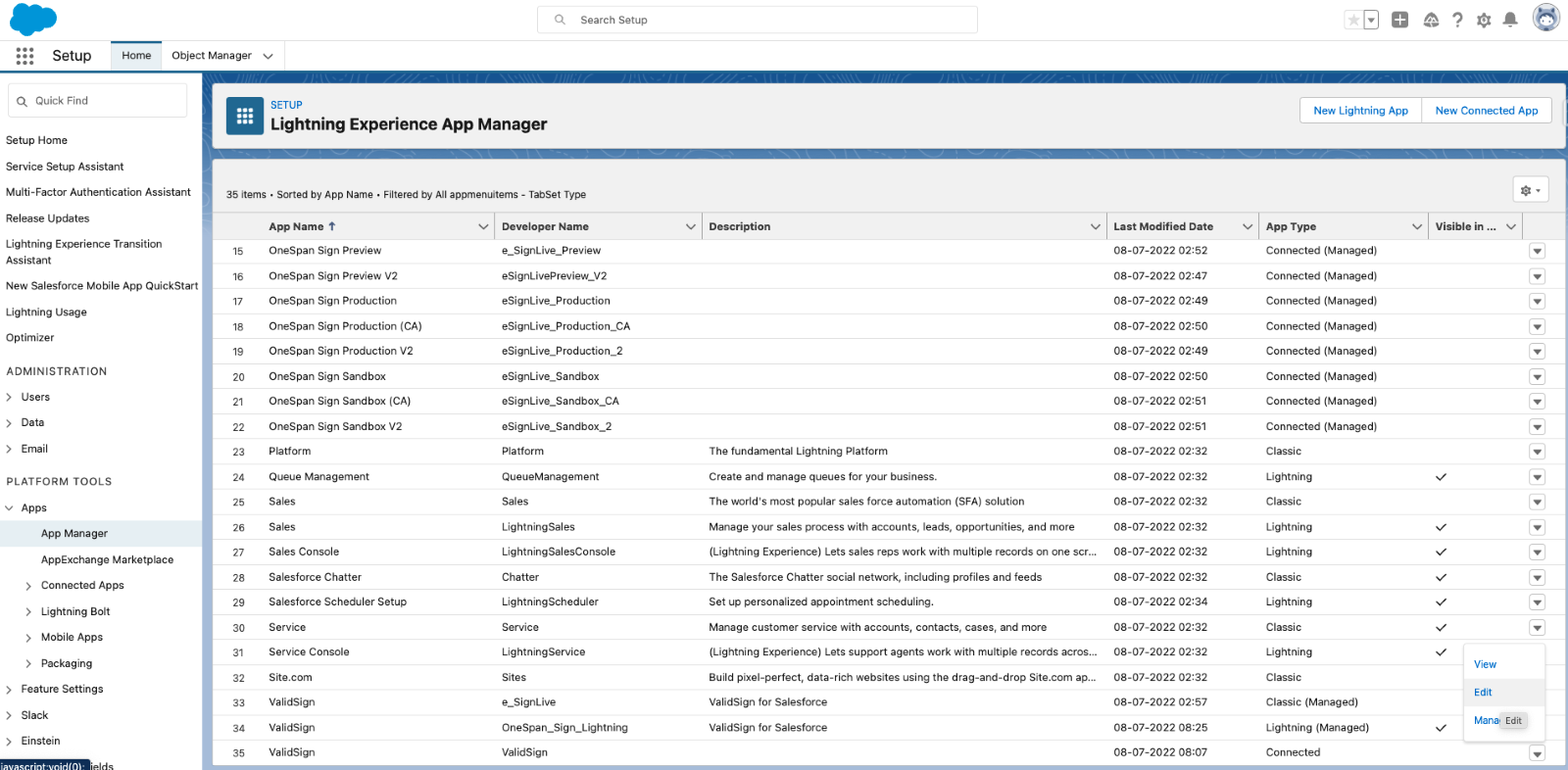This screenshot has height=770, width=1568.
Task: Open Lightning Experience Transition Assistant link
Action: (x=83, y=252)
